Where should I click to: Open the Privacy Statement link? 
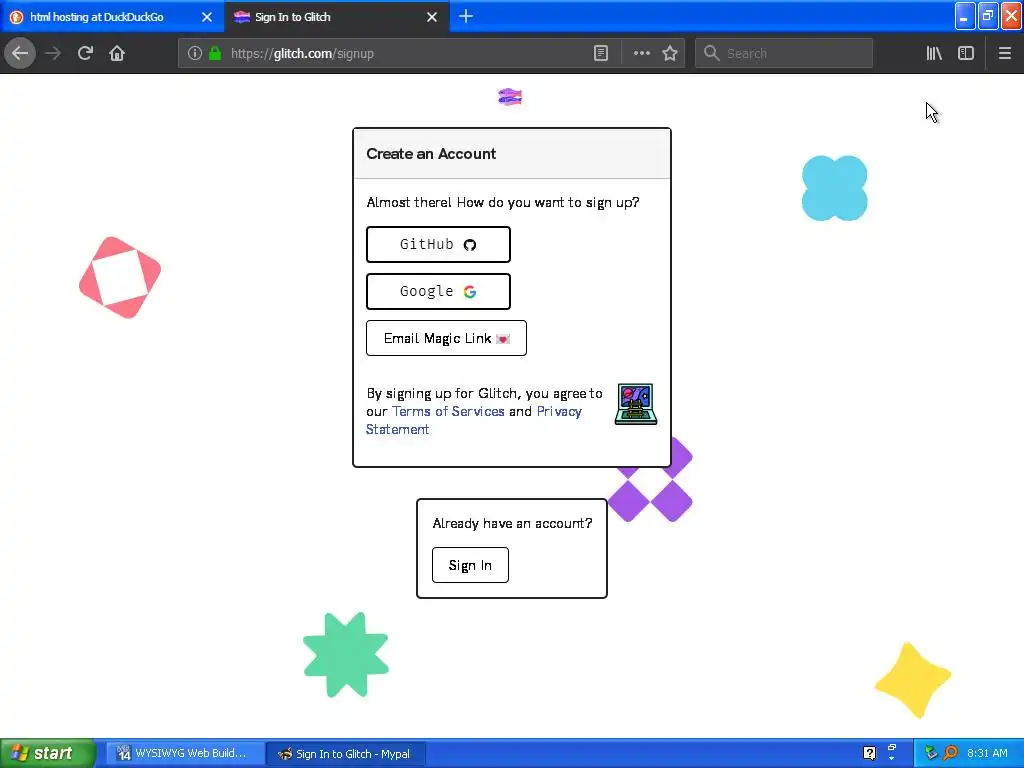tap(473, 421)
